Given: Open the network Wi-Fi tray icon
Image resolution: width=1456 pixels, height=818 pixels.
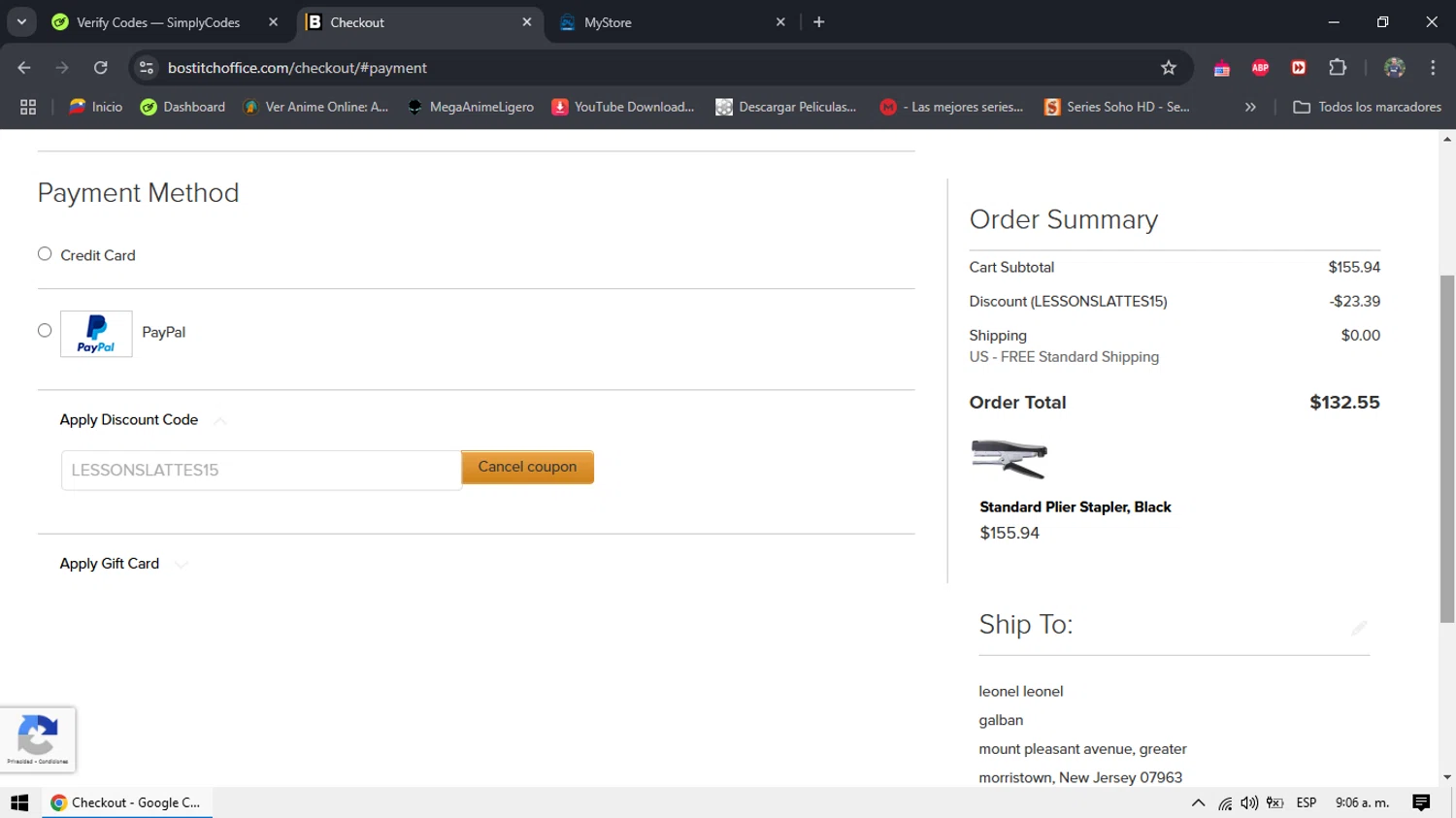Looking at the screenshot, I should pos(1225,803).
